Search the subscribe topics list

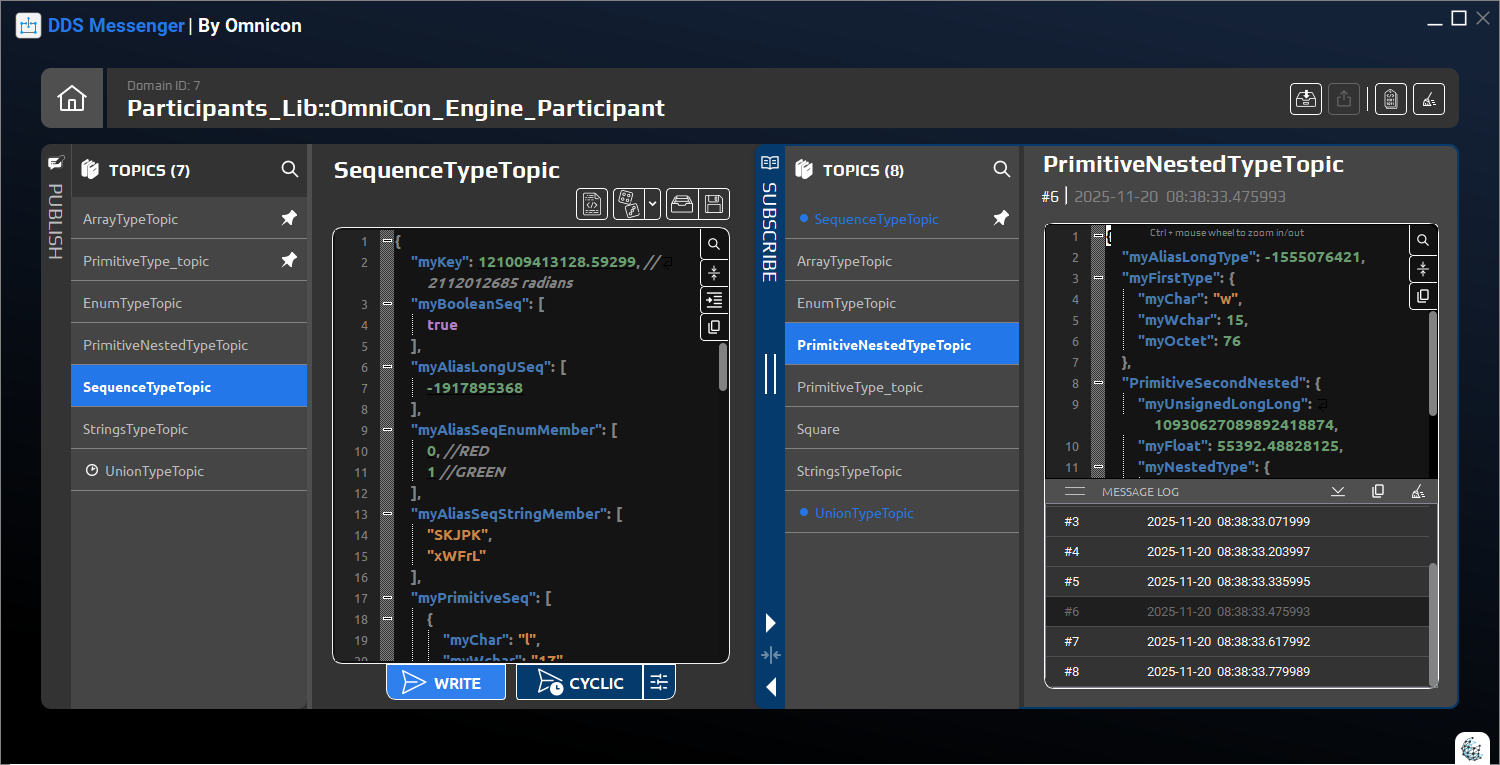pyautogui.click(x=1001, y=170)
